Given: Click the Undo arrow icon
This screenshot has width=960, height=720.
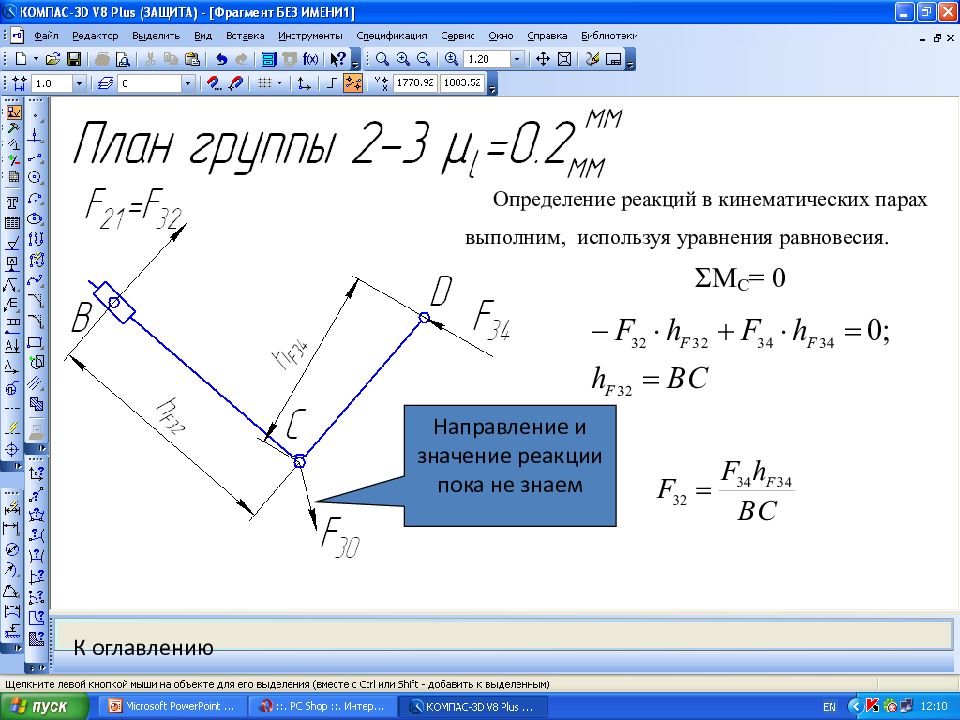Looking at the screenshot, I should click(x=221, y=59).
